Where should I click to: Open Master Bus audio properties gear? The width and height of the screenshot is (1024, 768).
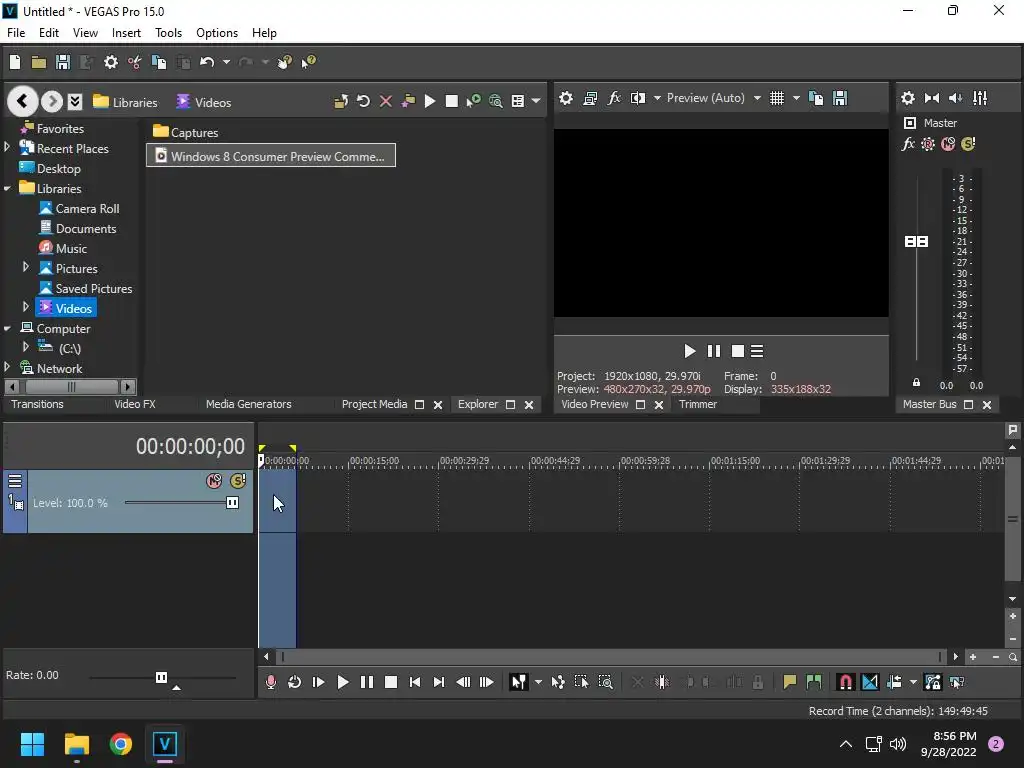[x=908, y=98]
